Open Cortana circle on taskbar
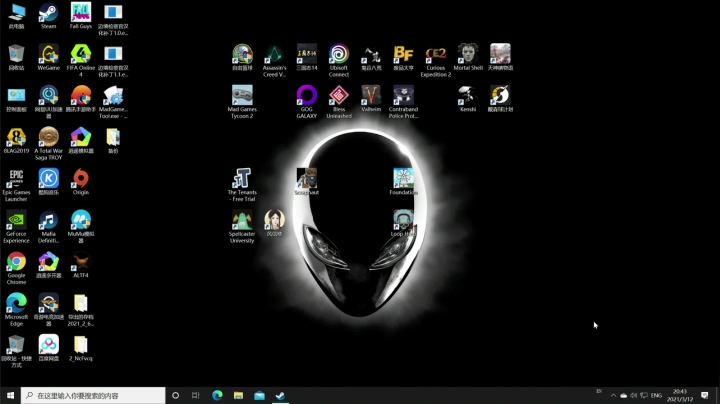Viewport: 720px width, 404px height. click(x=175, y=395)
